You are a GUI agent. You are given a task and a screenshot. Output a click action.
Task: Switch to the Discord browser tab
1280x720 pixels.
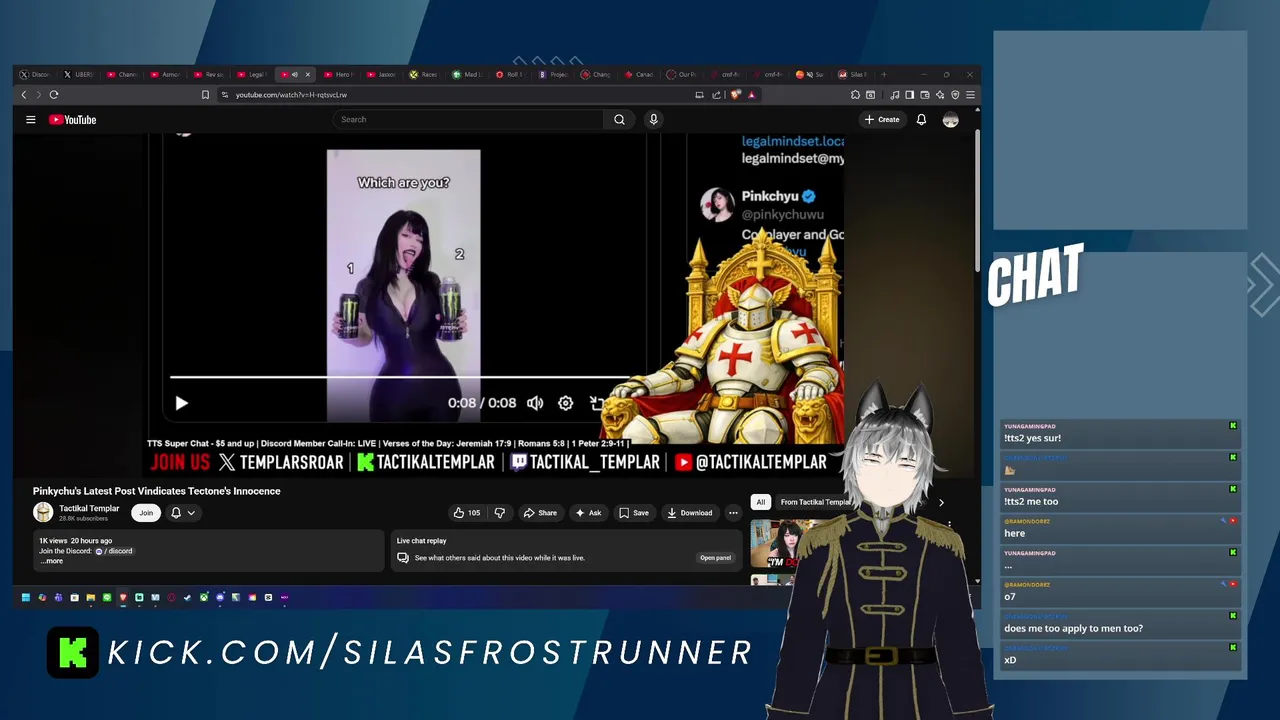tap(35, 74)
